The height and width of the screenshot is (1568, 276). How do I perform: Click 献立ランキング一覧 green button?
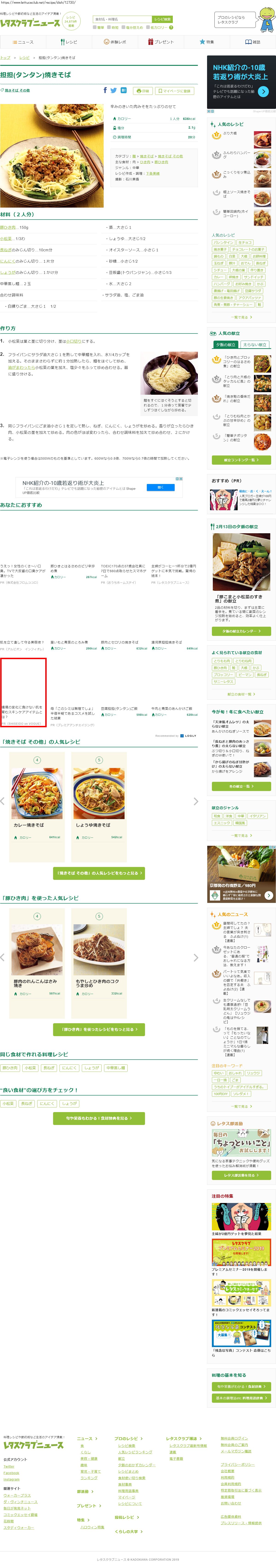click(241, 460)
